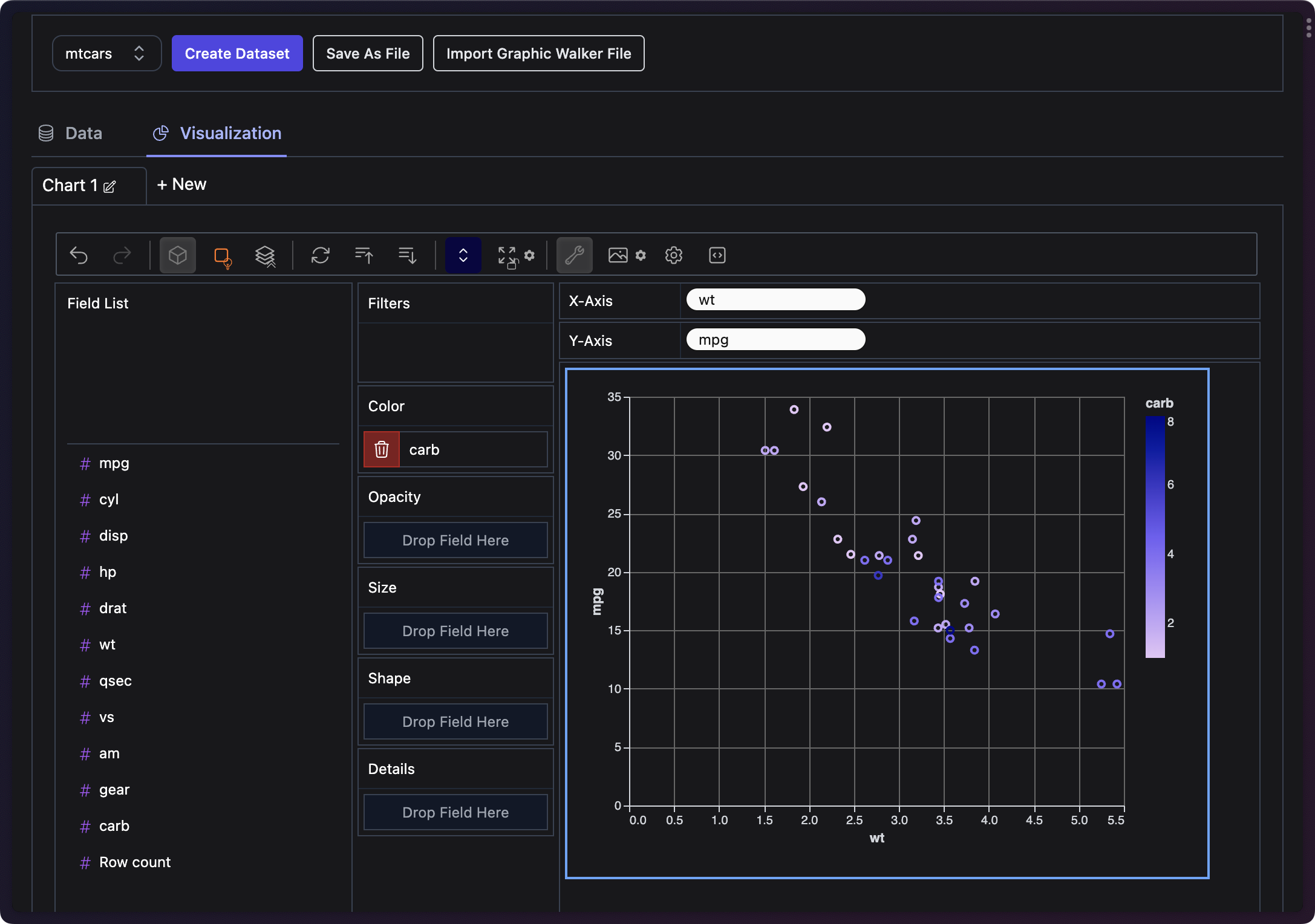
Task: Sort in ascending order
Action: [x=364, y=255]
